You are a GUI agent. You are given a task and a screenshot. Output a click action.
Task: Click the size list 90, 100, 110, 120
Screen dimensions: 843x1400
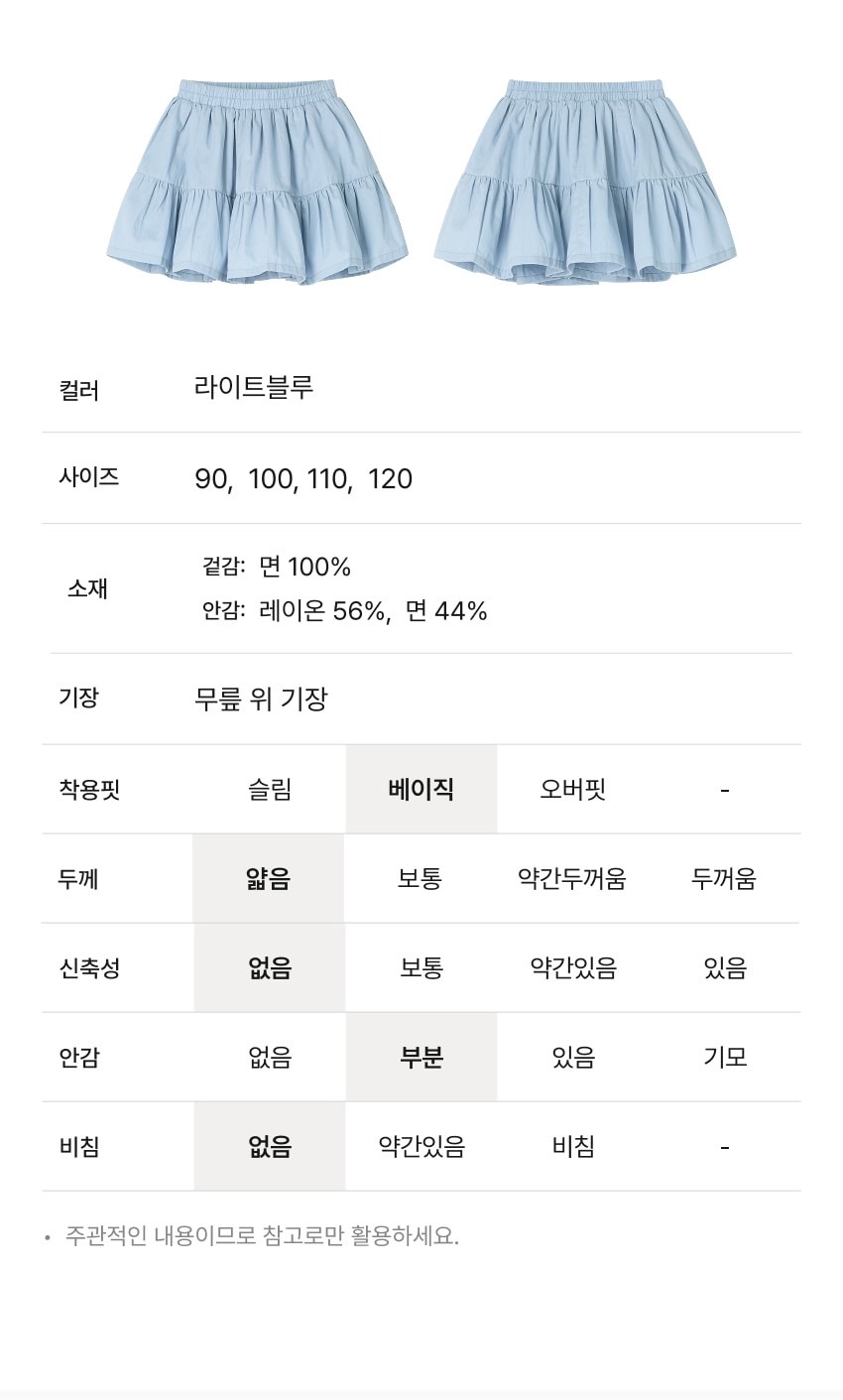[303, 479]
